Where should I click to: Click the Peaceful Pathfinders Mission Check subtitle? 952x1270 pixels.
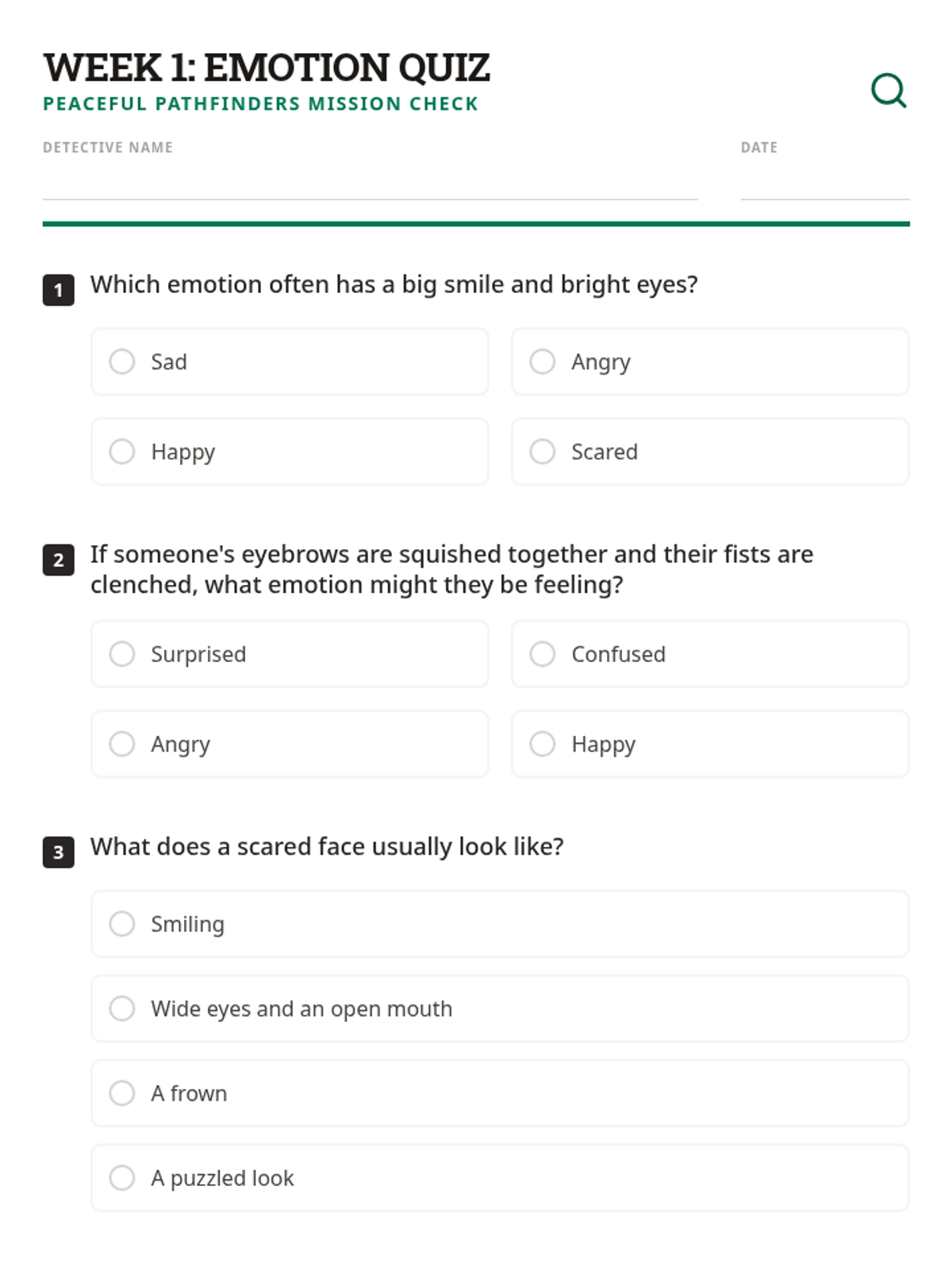click(260, 104)
